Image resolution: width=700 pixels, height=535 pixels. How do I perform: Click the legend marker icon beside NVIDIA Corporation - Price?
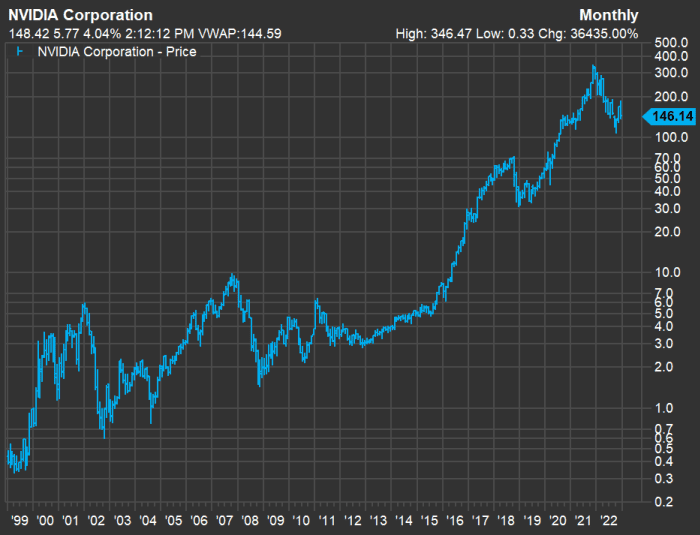click(20, 51)
